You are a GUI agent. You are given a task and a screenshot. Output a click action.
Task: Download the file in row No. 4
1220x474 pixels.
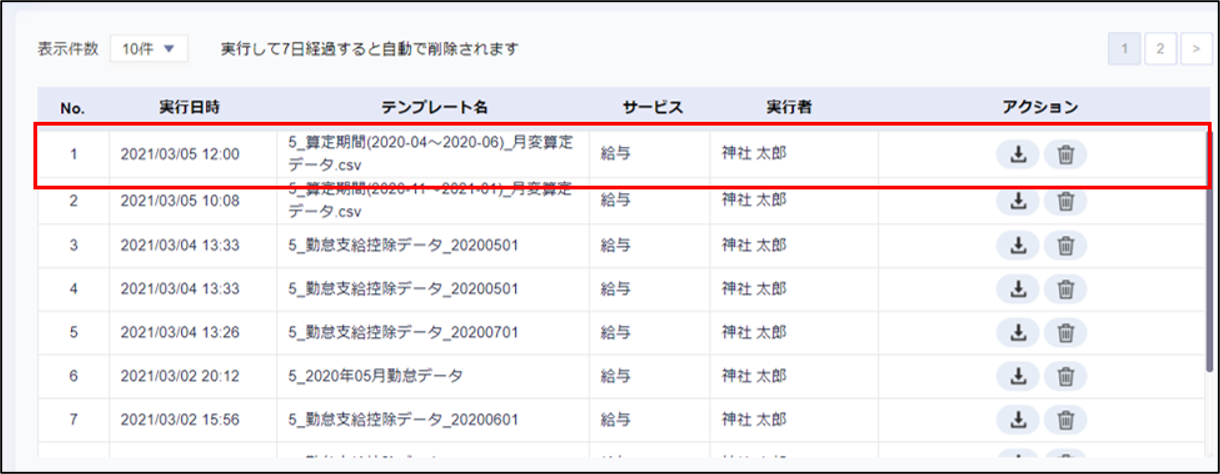(1018, 289)
